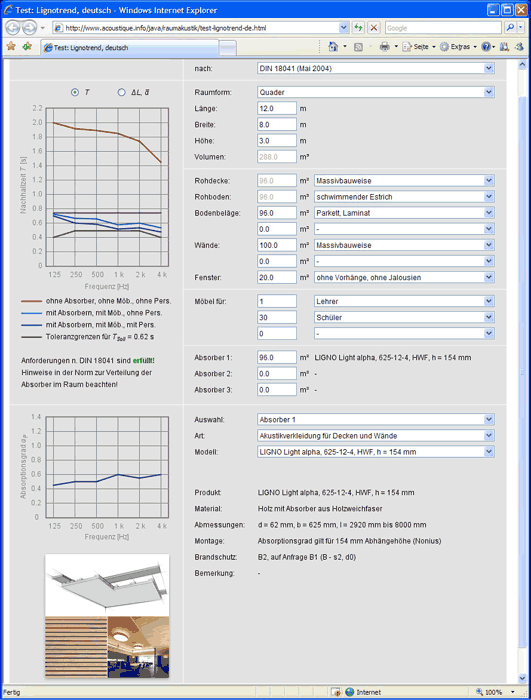Screen dimensions: 531x700
Task: Click the Home toolbar icon
Action: point(333,46)
